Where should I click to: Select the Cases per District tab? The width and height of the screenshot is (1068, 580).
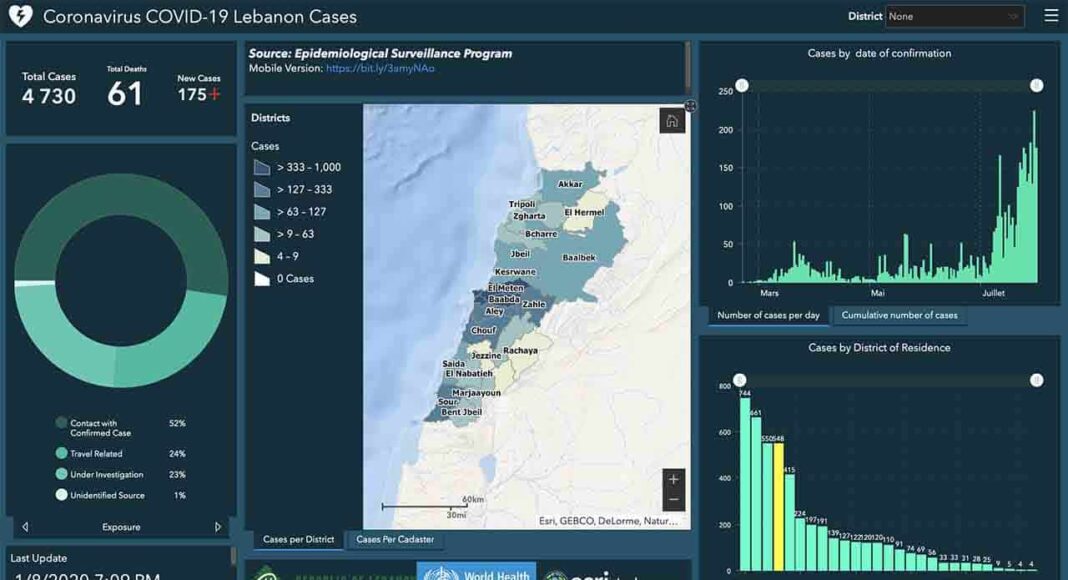click(x=298, y=540)
